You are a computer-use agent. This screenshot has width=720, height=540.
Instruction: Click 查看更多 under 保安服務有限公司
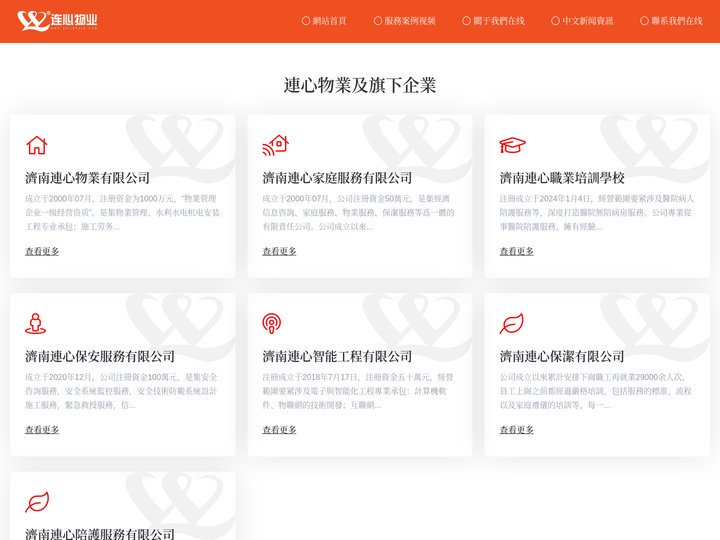click(x=42, y=430)
